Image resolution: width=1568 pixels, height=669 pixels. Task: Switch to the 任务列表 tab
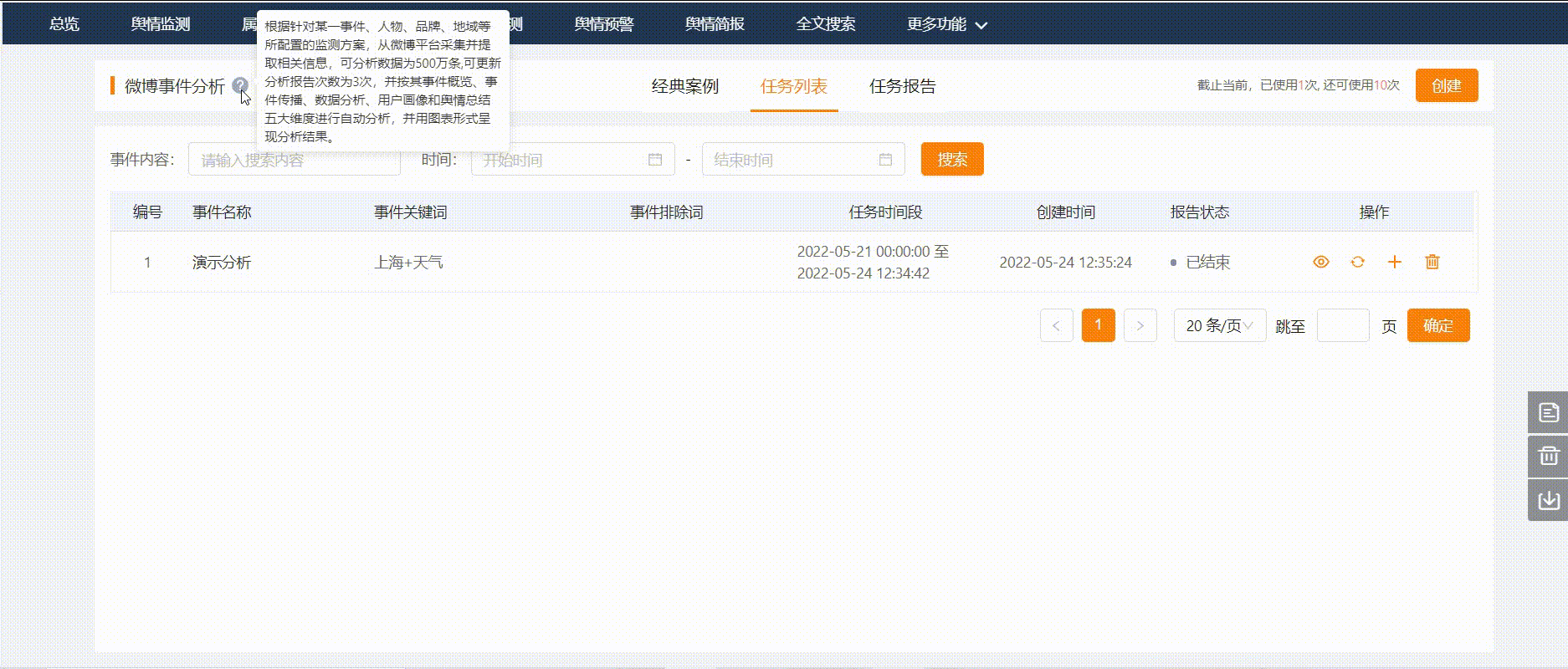[794, 86]
